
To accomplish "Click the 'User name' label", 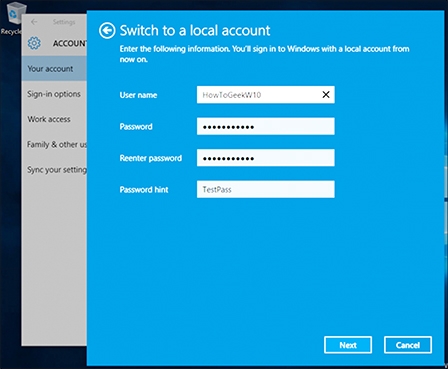I will click(138, 95).
